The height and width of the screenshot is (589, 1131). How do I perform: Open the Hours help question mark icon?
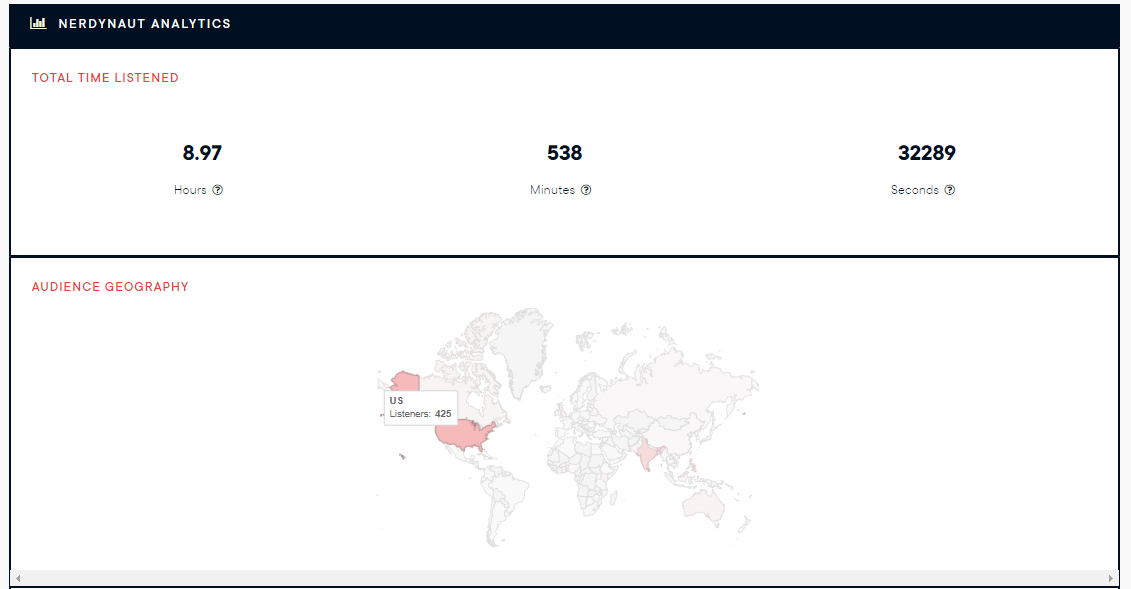click(217, 190)
